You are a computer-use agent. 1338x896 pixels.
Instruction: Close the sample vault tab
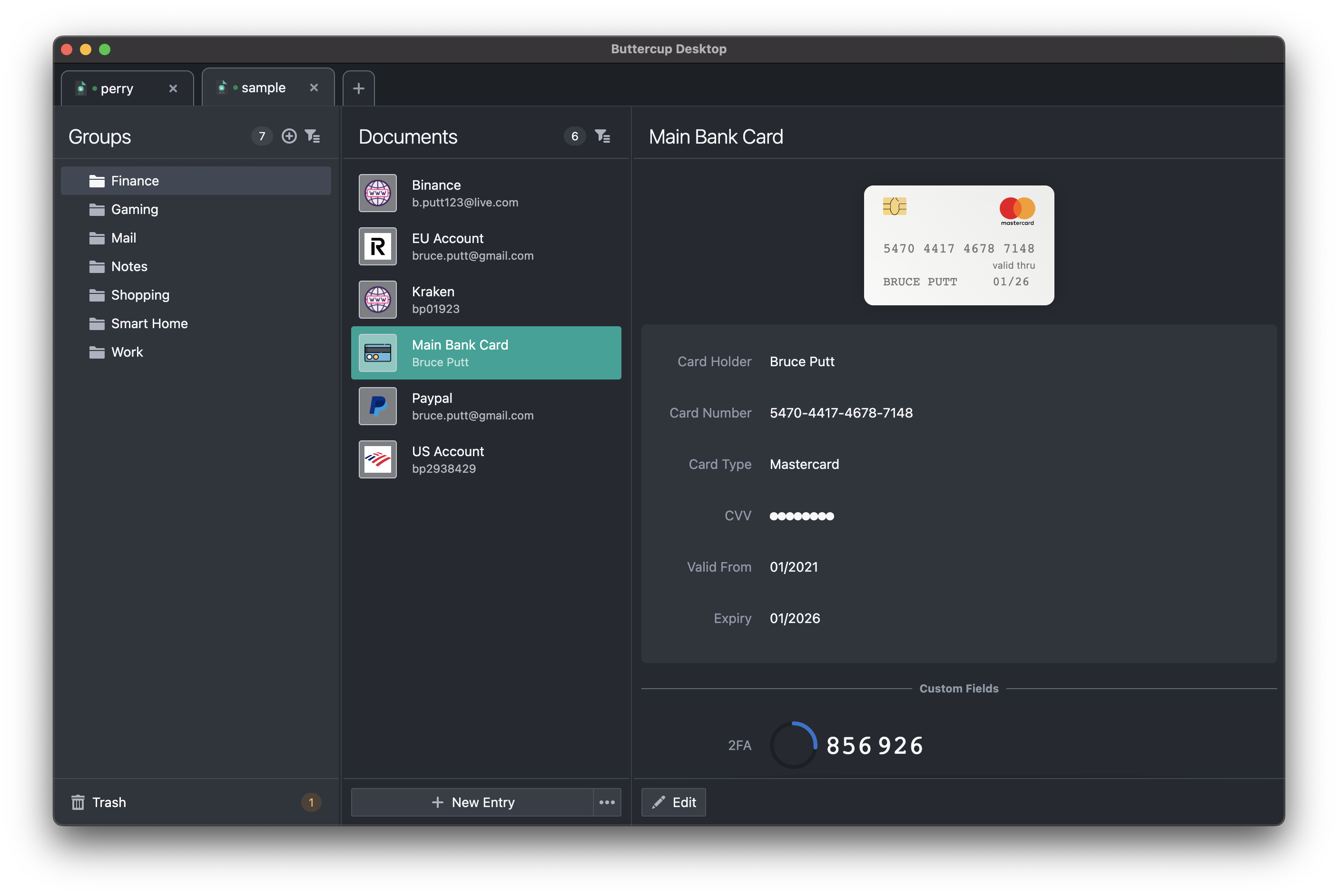click(x=314, y=88)
